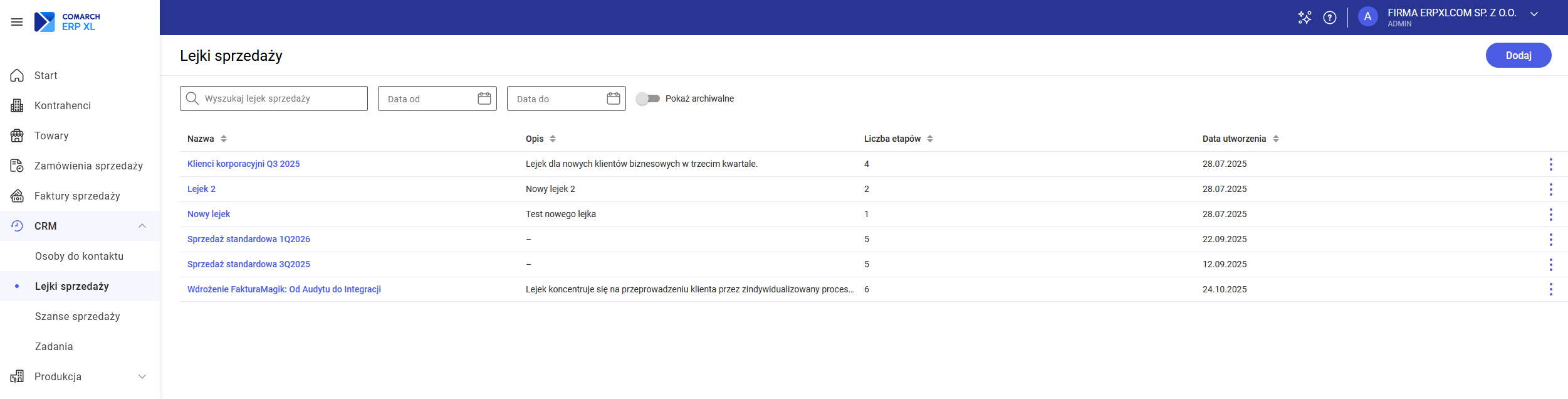
Task: Click the Comarch ERP XL logo
Action: click(67, 22)
